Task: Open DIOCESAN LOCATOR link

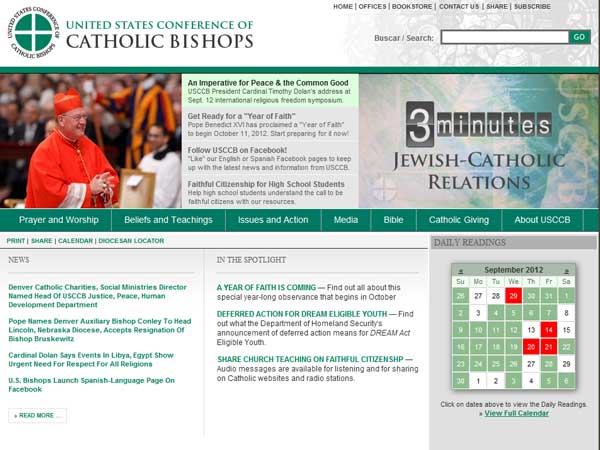Action: coord(131,241)
